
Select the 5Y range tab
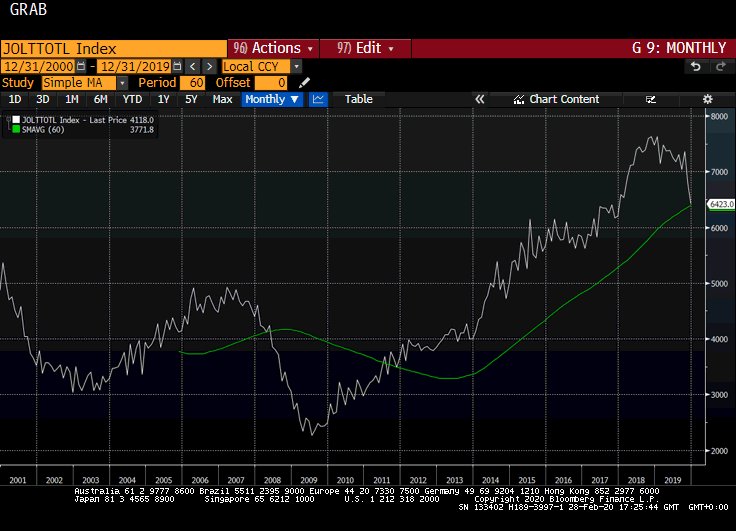coord(191,99)
